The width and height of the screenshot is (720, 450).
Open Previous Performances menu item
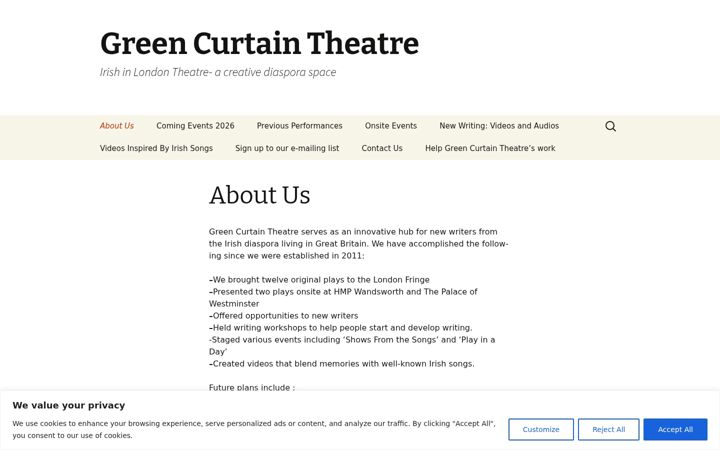(x=299, y=126)
